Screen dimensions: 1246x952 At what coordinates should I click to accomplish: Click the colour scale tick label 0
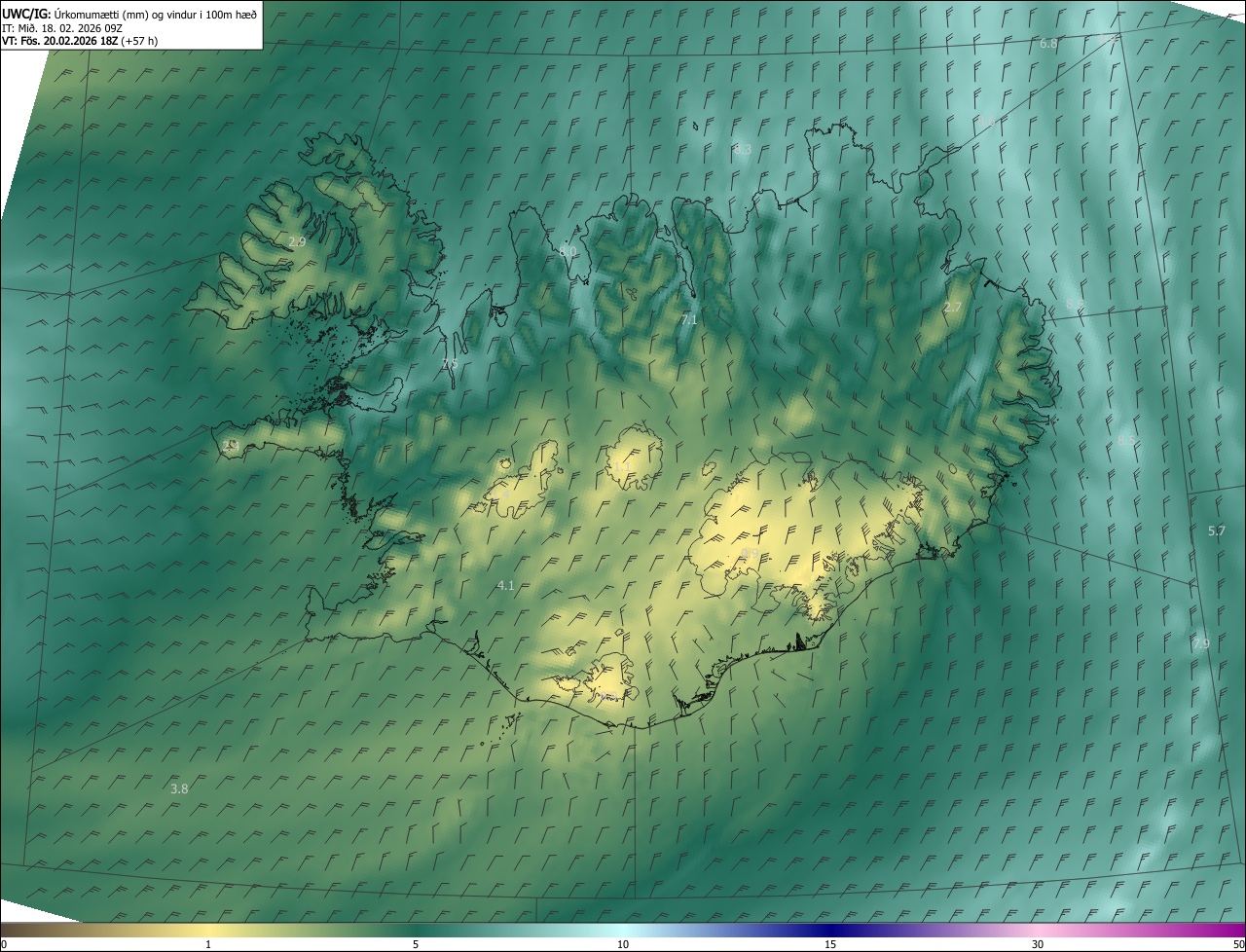point(4,944)
